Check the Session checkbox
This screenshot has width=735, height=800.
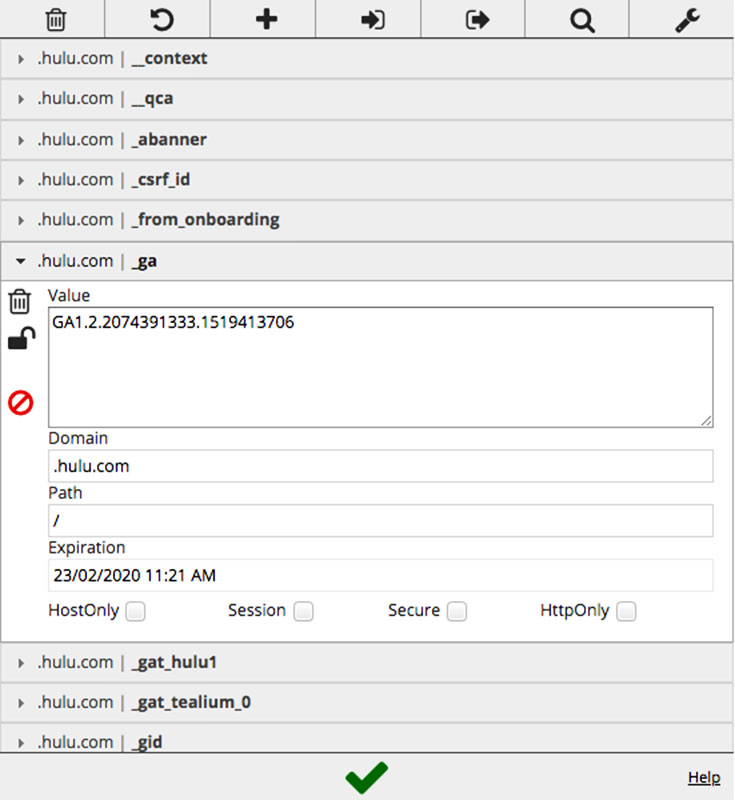[303, 611]
